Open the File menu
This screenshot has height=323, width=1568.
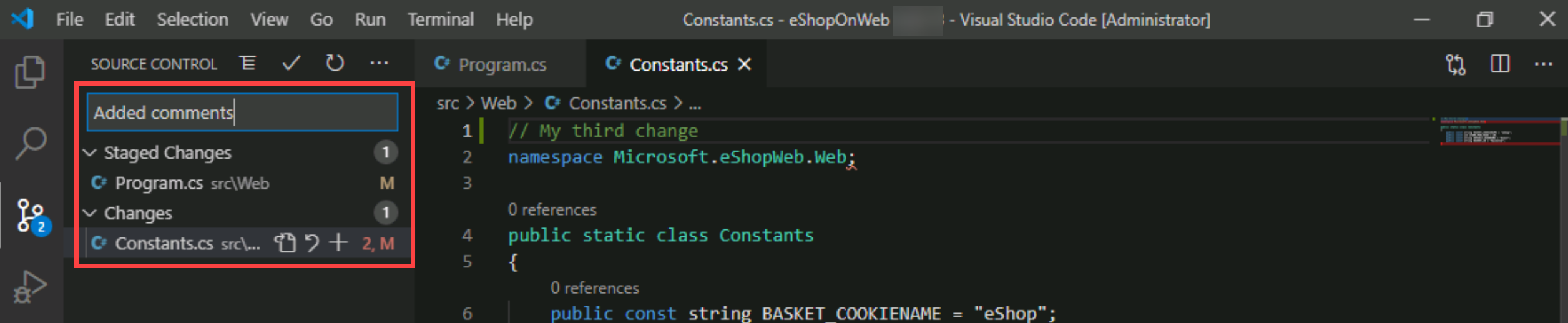click(x=69, y=19)
